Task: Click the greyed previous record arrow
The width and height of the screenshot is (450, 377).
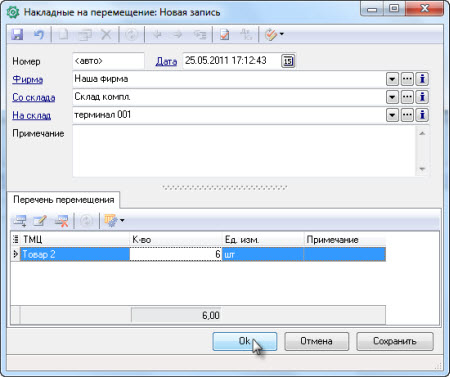Action: pyautogui.click(x=157, y=34)
